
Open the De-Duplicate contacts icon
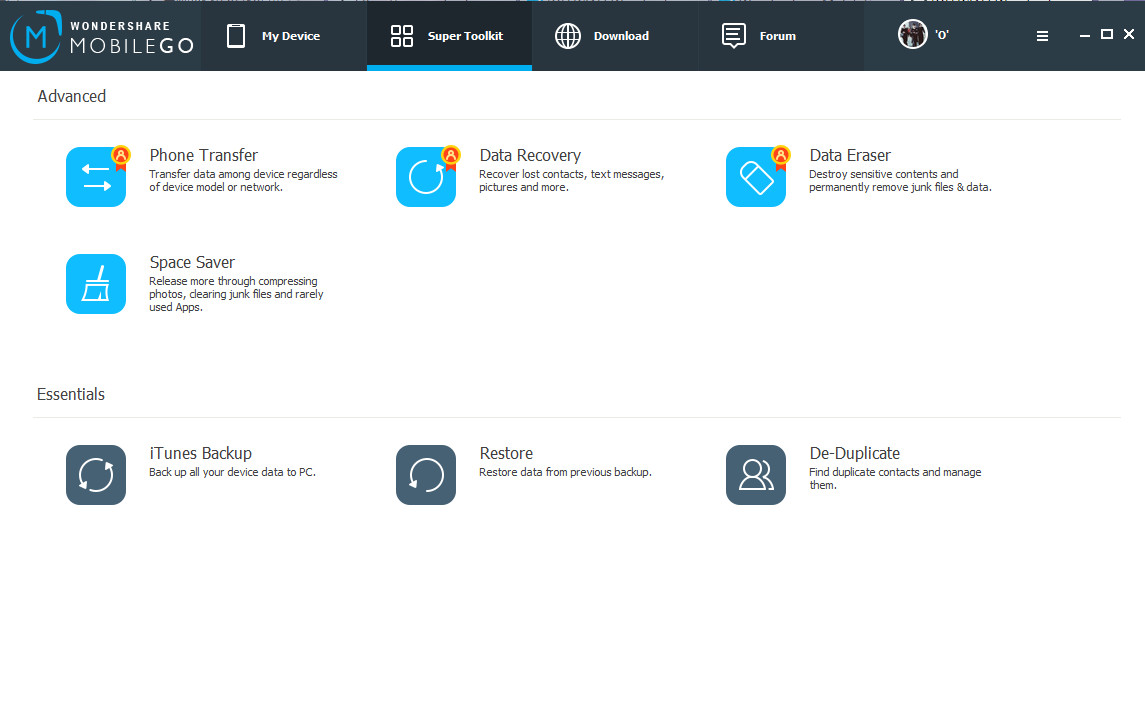tap(756, 475)
